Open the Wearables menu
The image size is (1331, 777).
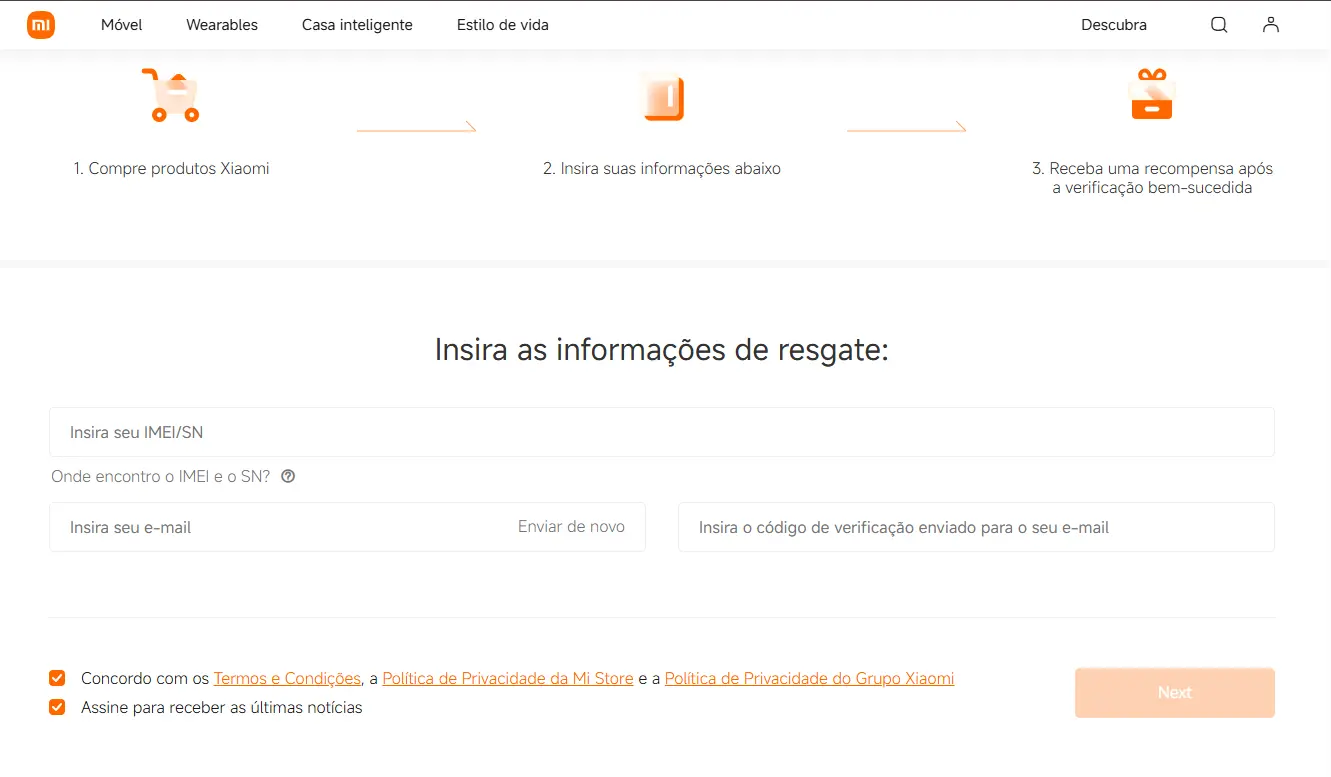click(x=222, y=25)
